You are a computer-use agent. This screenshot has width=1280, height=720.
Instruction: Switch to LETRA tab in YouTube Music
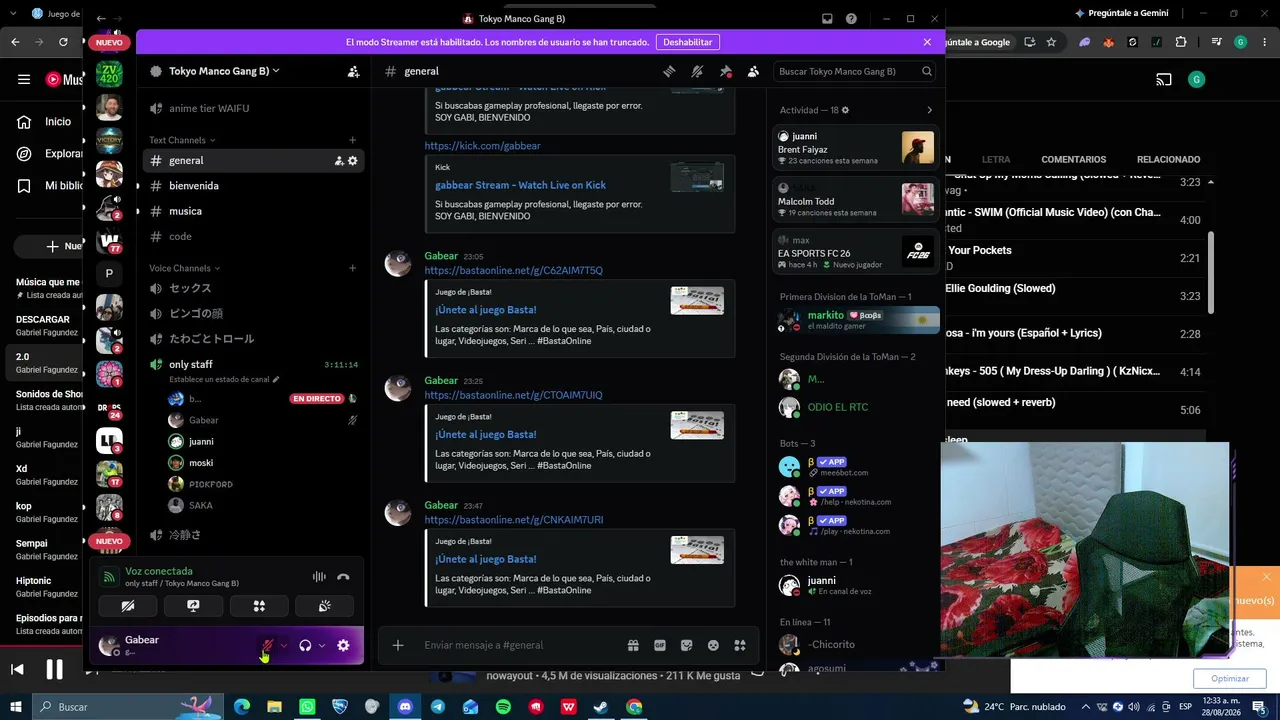click(995, 160)
